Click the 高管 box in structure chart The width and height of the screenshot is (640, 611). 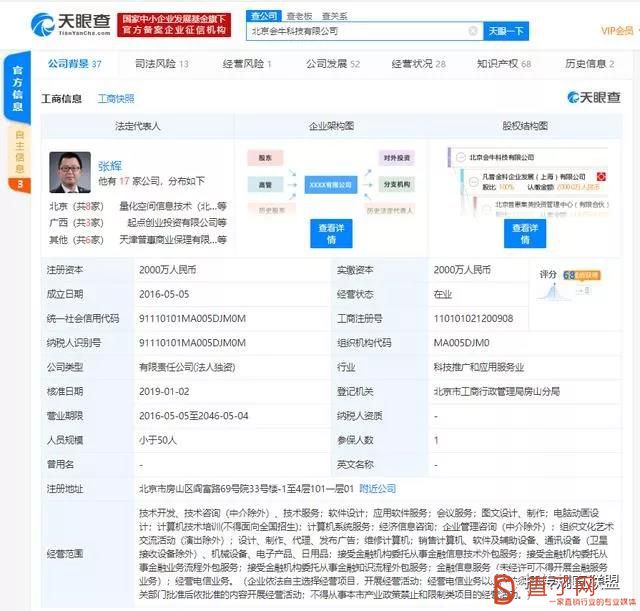pos(265,185)
